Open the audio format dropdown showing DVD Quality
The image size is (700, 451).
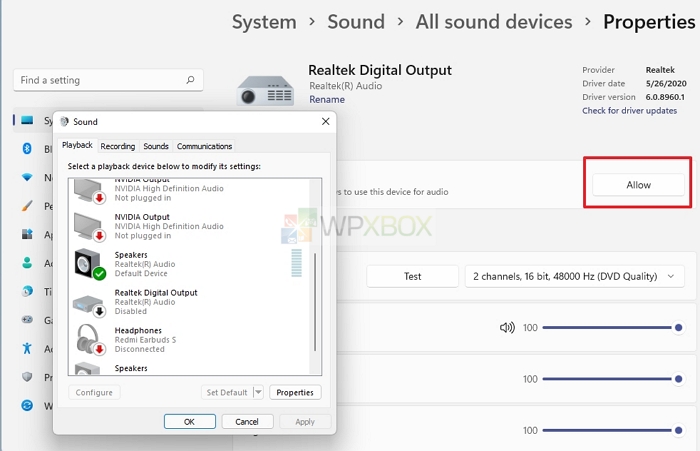coord(575,276)
